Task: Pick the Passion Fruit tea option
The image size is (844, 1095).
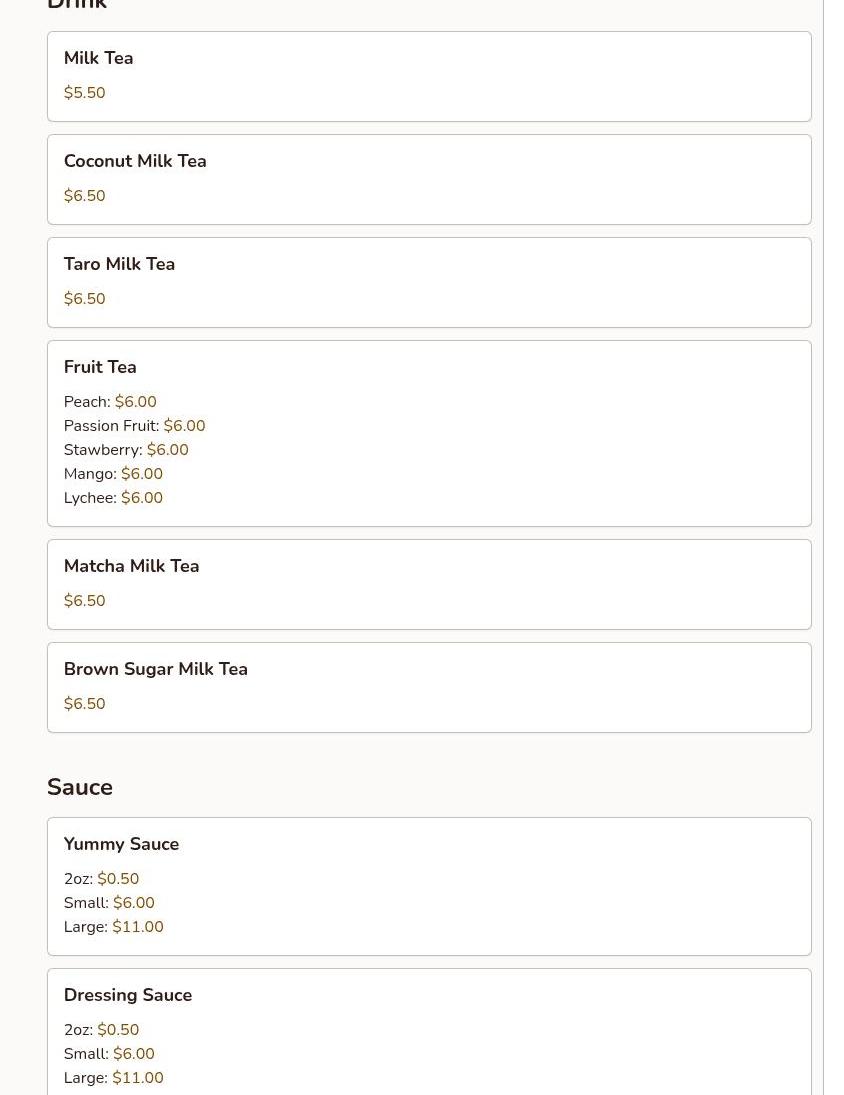Action: pyautogui.click(x=134, y=426)
